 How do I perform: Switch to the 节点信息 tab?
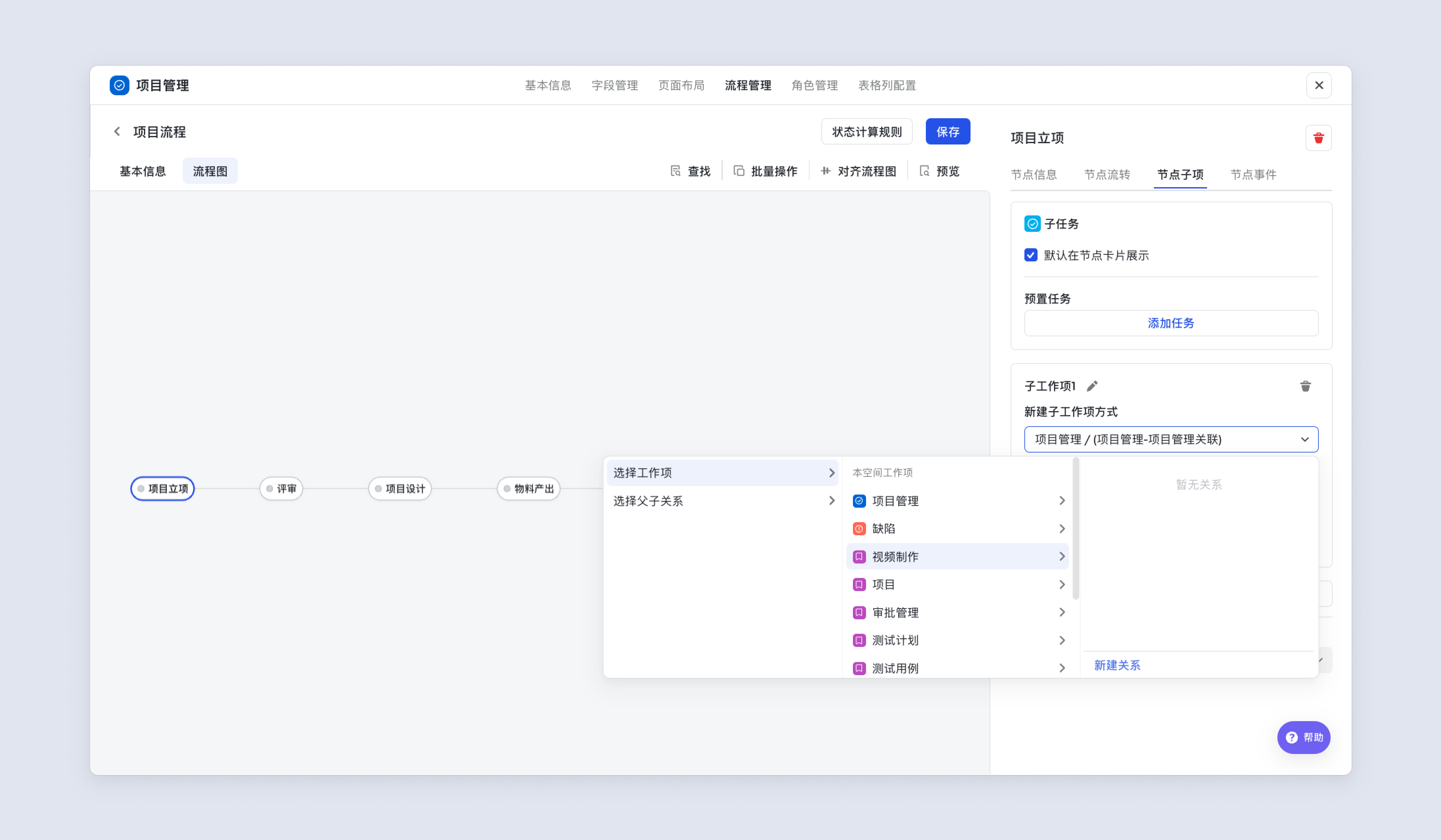[1034, 174]
